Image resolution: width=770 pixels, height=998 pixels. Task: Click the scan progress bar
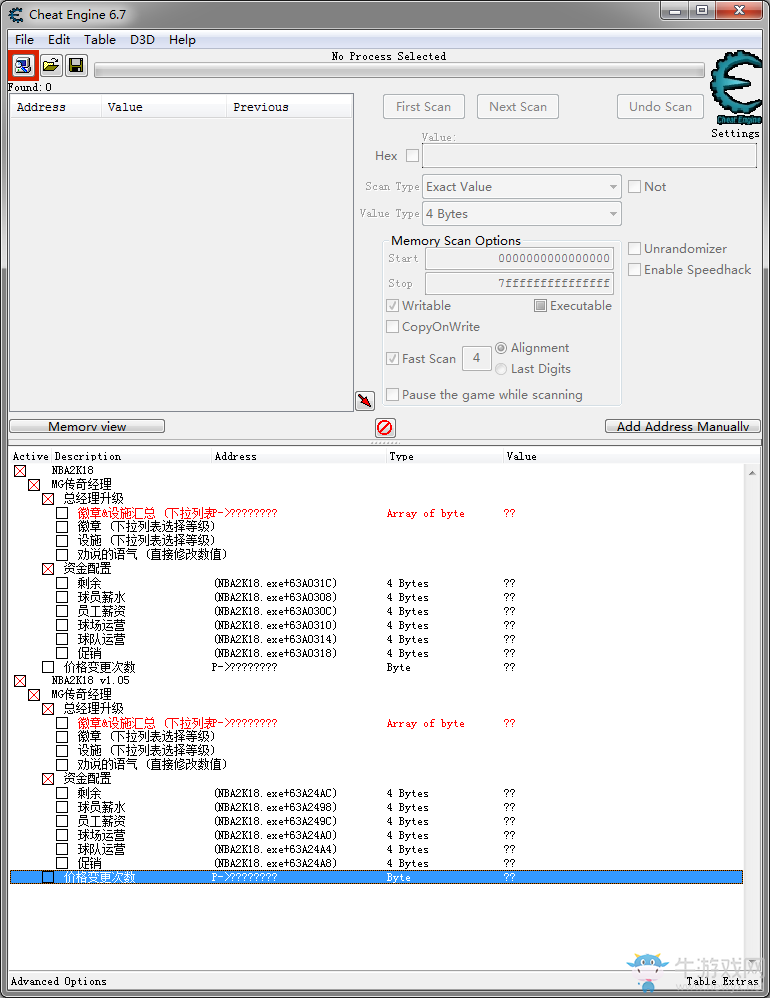pyautogui.click(x=399, y=70)
